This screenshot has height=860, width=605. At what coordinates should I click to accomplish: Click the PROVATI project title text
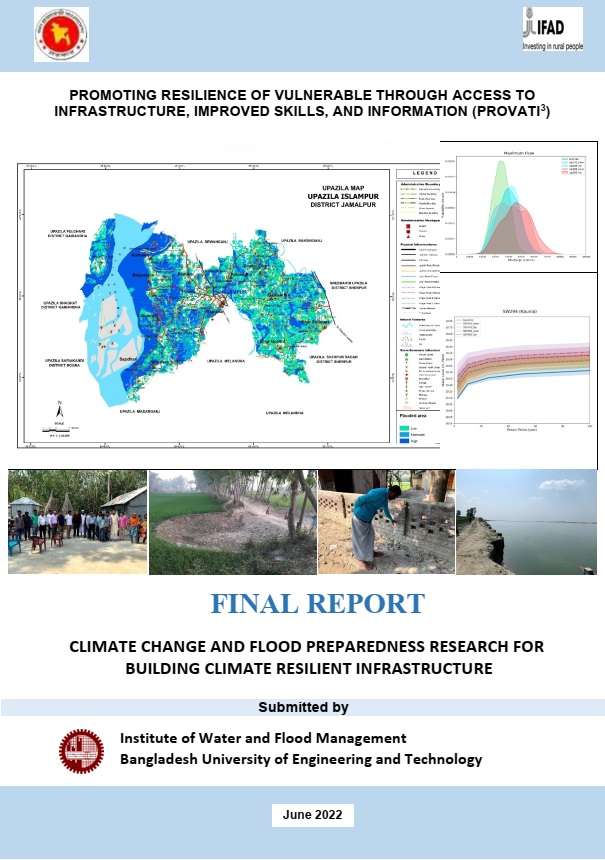click(x=302, y=103)
